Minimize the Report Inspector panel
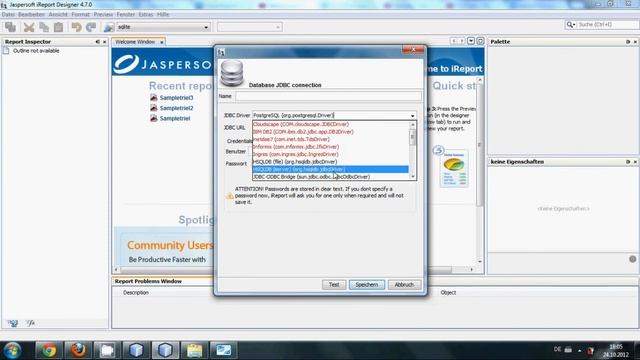 click(98, 42)
